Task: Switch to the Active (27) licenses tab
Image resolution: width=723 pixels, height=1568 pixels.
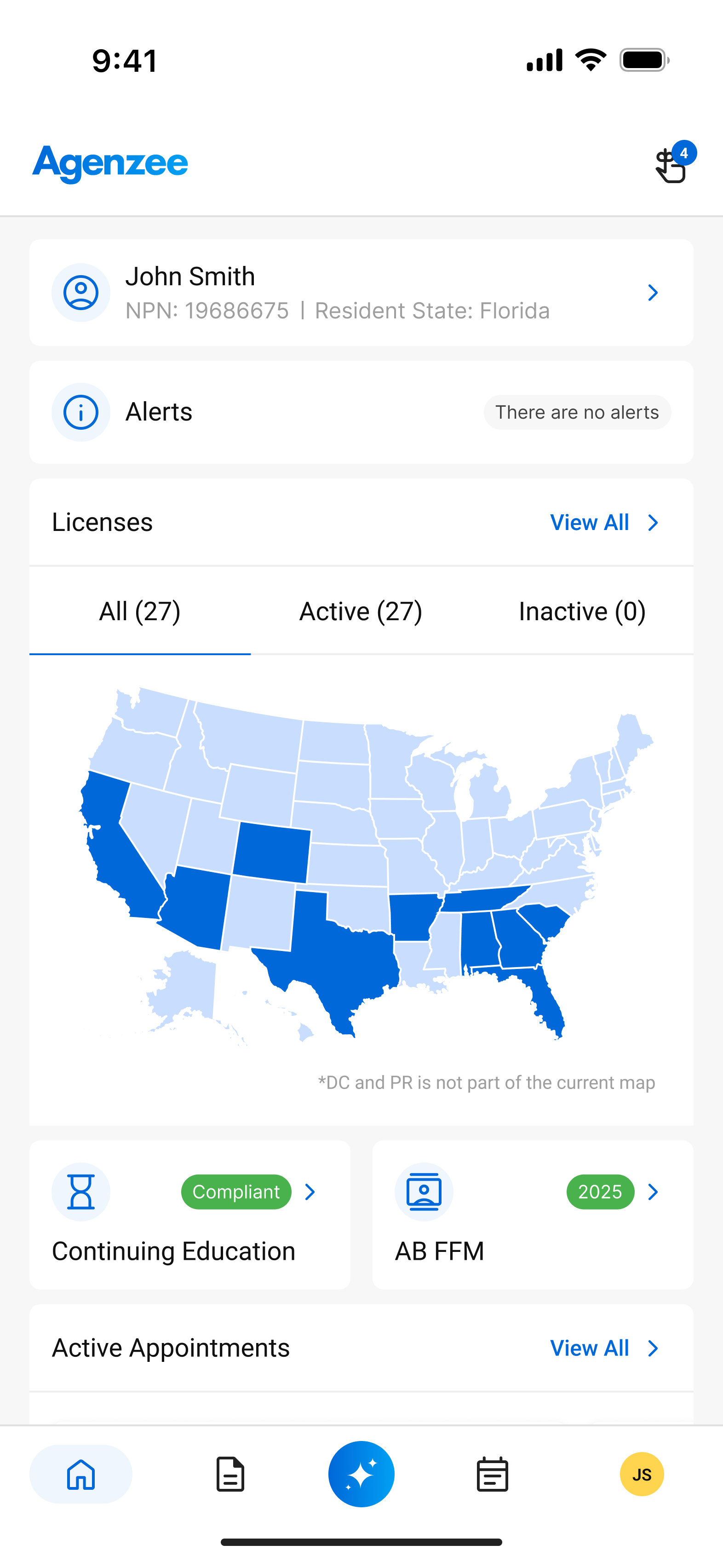Action: point(361,611)
